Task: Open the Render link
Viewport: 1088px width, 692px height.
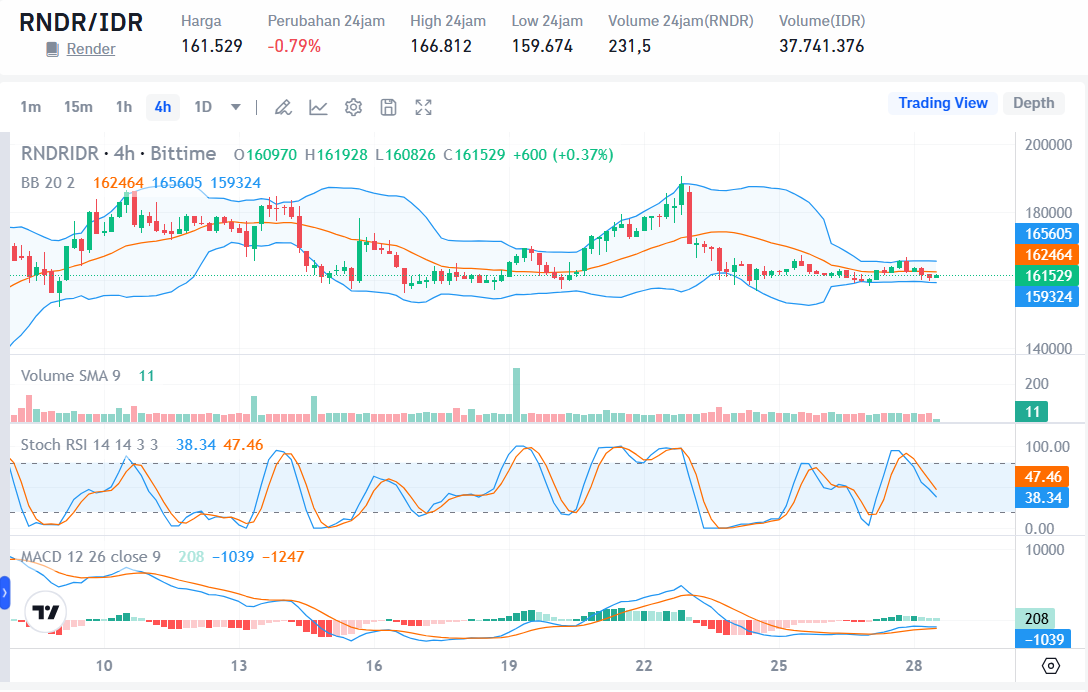Action: (x=91, y=49)
